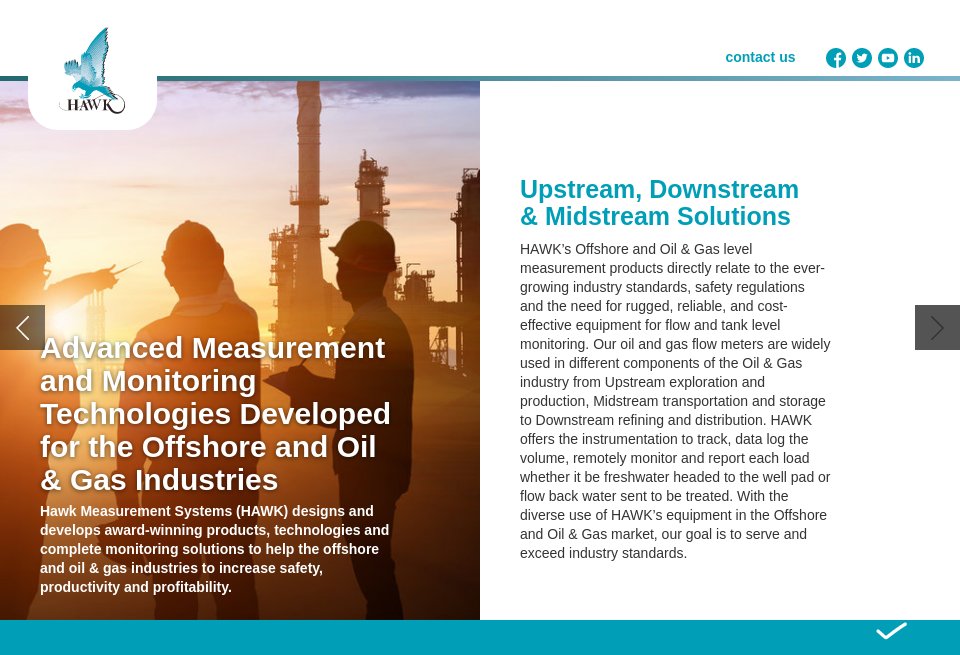Click the white checkmark scroll indicator

pos(891,631)
